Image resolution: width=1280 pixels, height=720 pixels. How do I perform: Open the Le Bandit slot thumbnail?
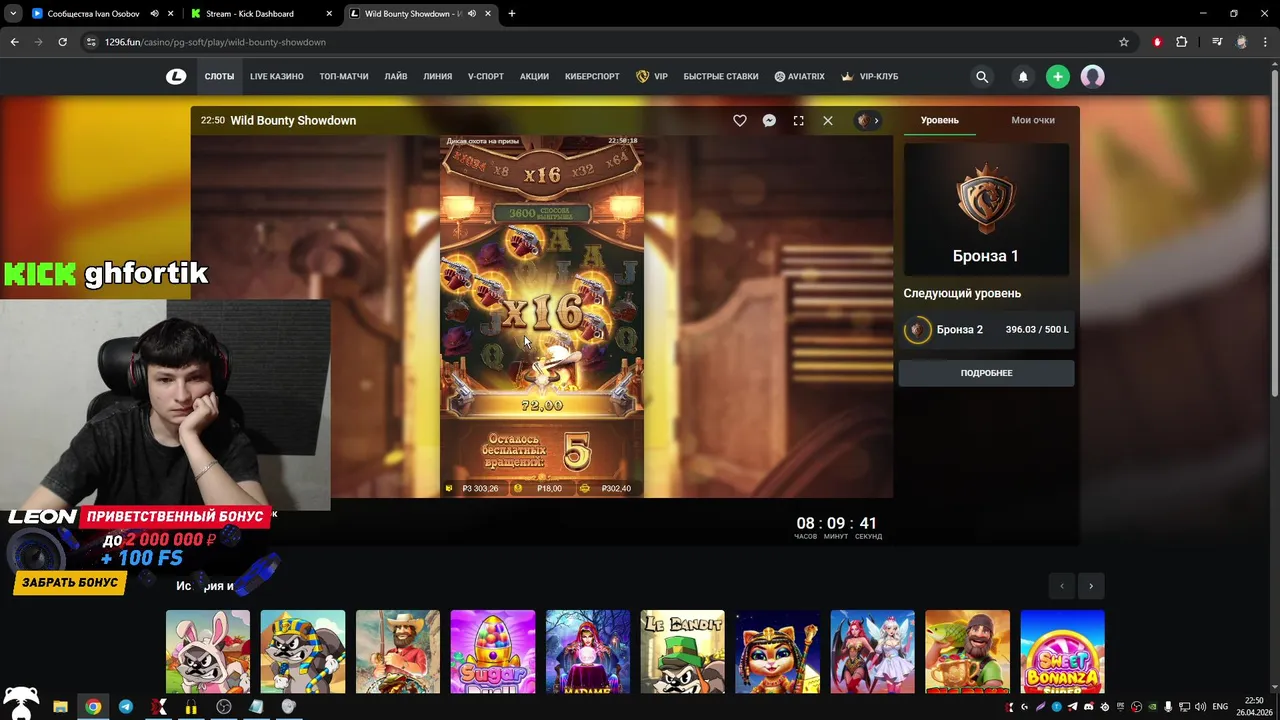[x=683, y=652]
